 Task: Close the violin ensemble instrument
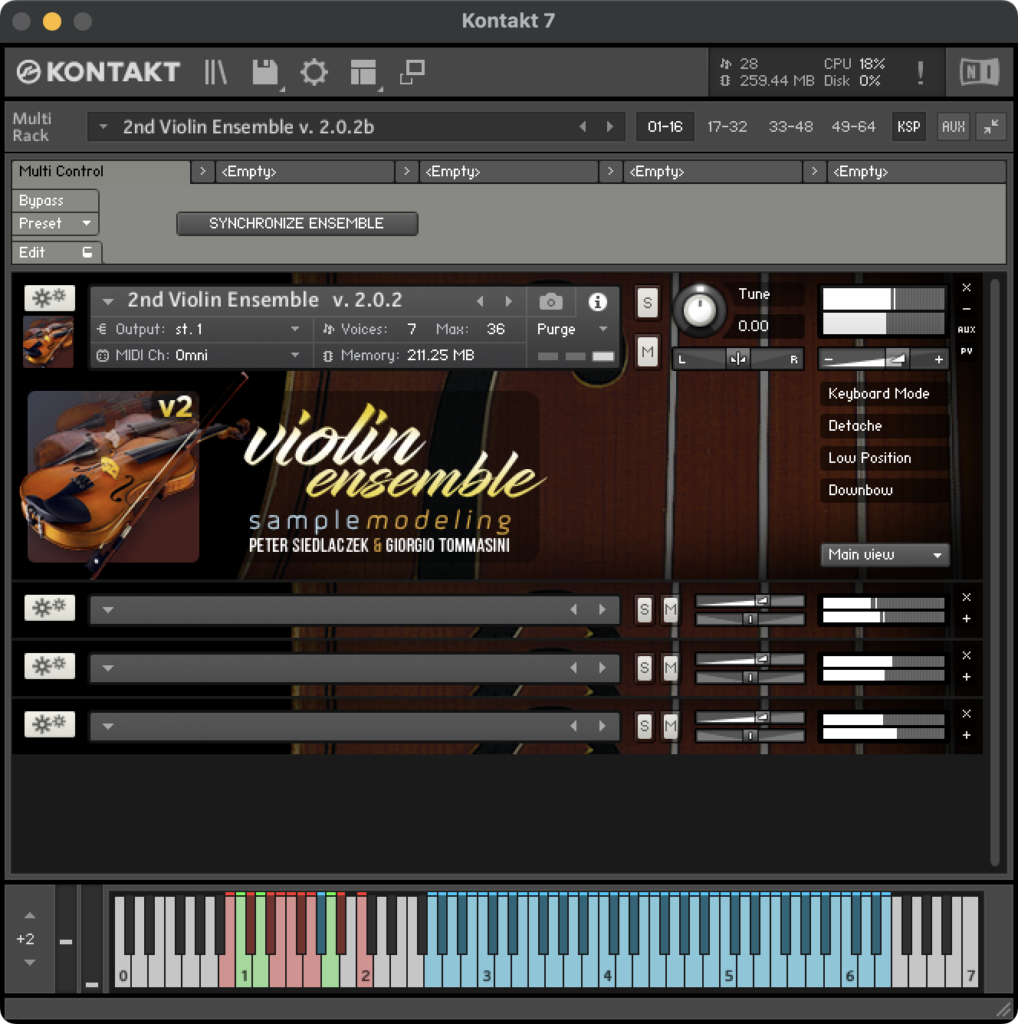tap(966, 287)
